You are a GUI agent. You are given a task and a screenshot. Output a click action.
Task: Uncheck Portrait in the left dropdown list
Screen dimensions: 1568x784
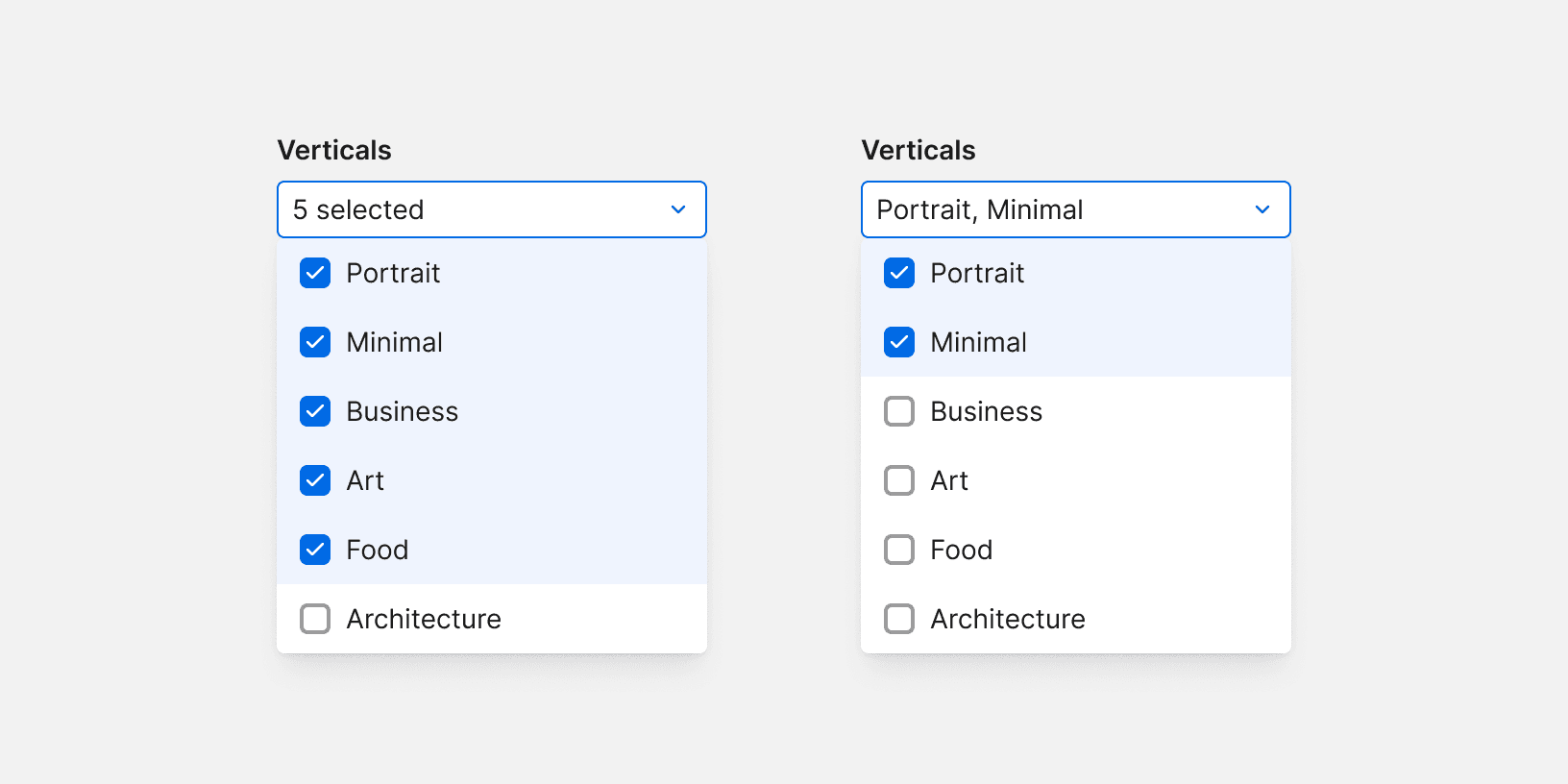pyautogui.click(x=315, y=273)
